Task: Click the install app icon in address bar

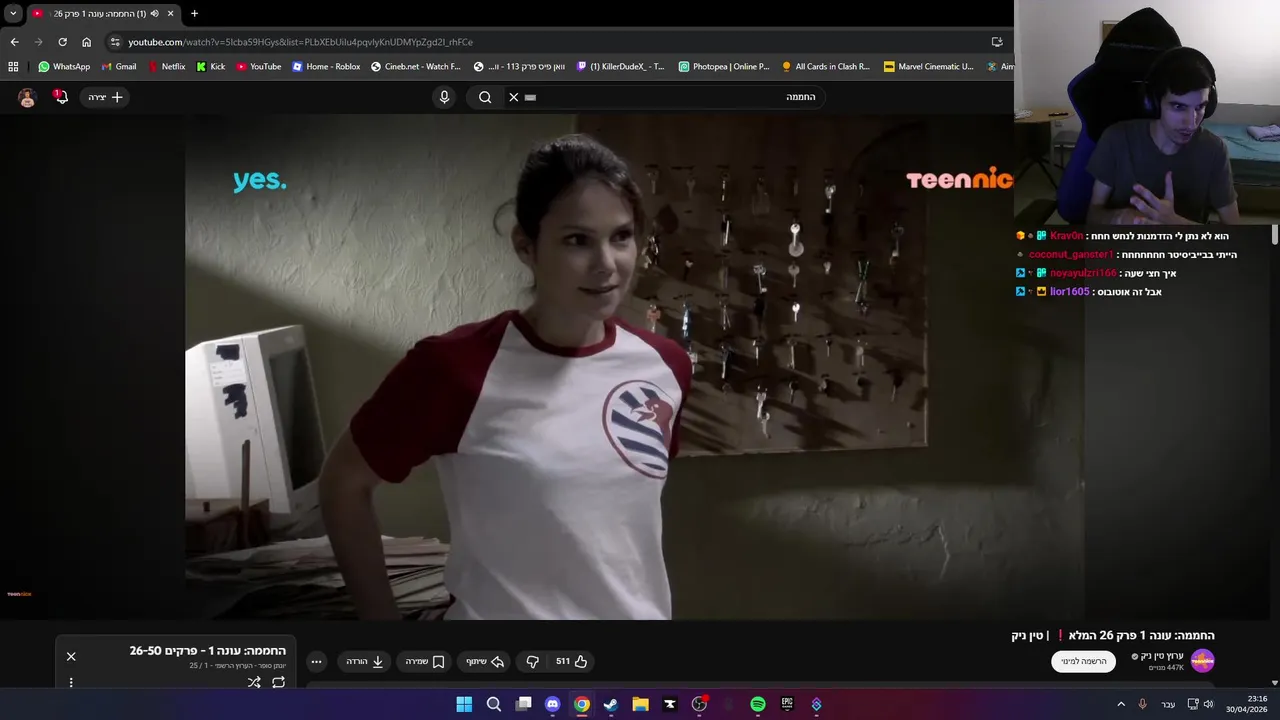Action: (997, 42)
